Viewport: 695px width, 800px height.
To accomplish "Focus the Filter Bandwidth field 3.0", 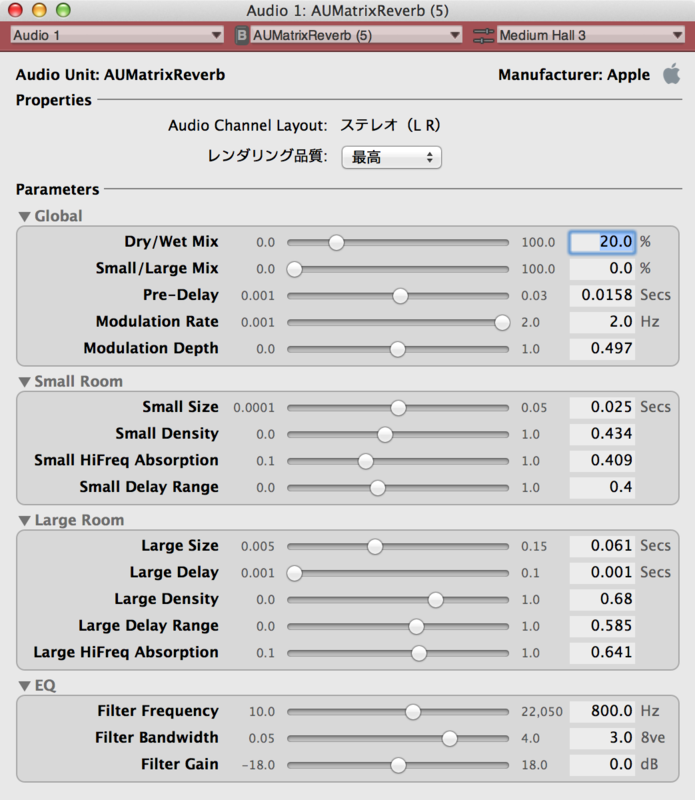I will [x=602, y=738].
